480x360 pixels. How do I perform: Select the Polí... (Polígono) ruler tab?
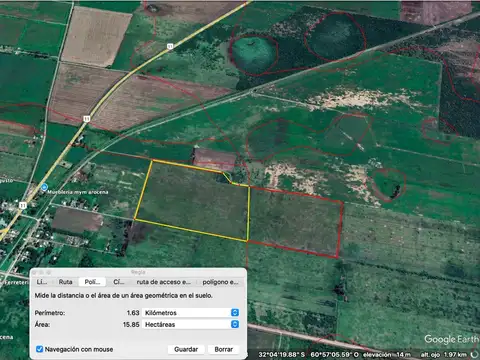click(x=92, y=282)
